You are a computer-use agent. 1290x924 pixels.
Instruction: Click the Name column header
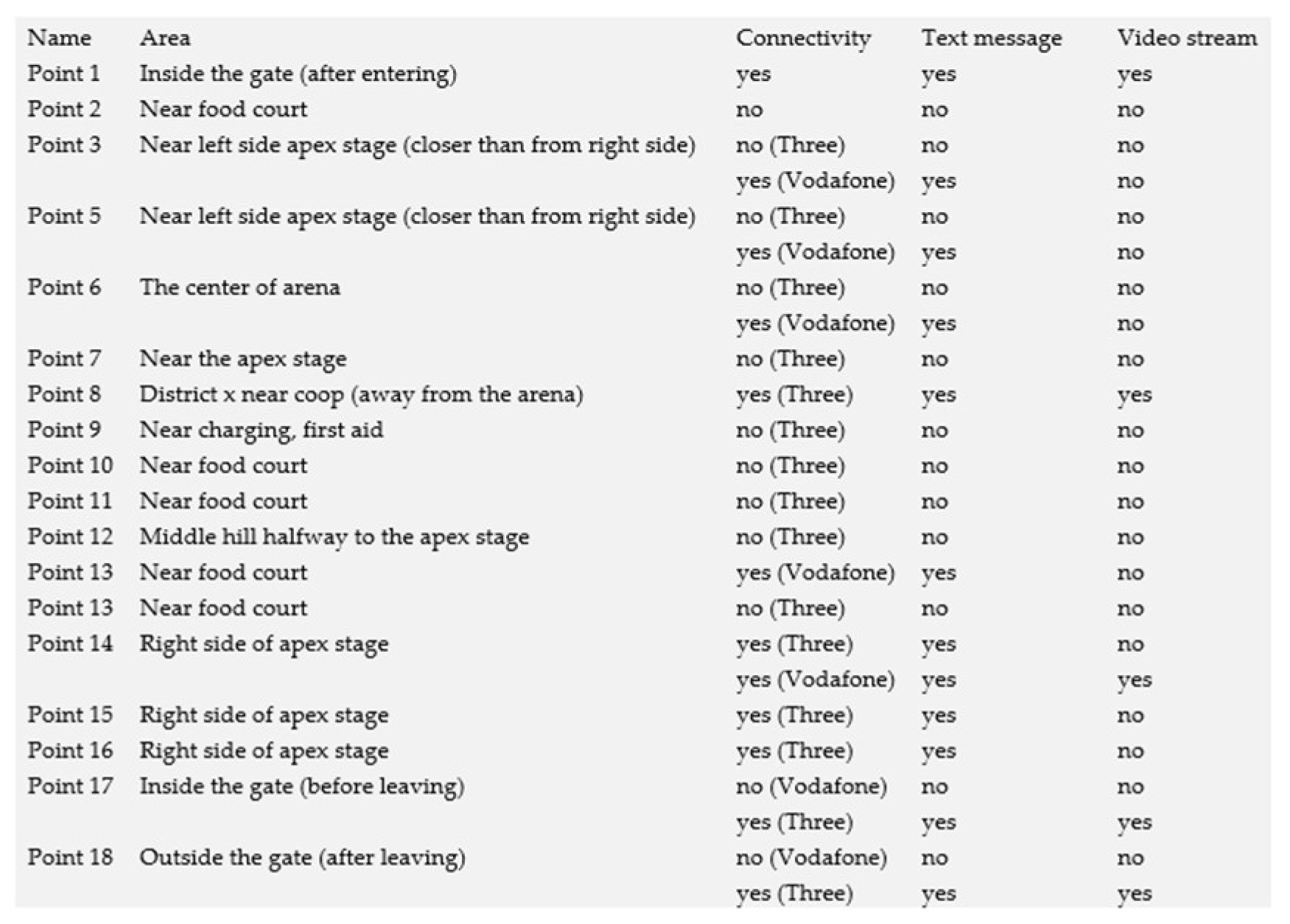pos(60,38)
